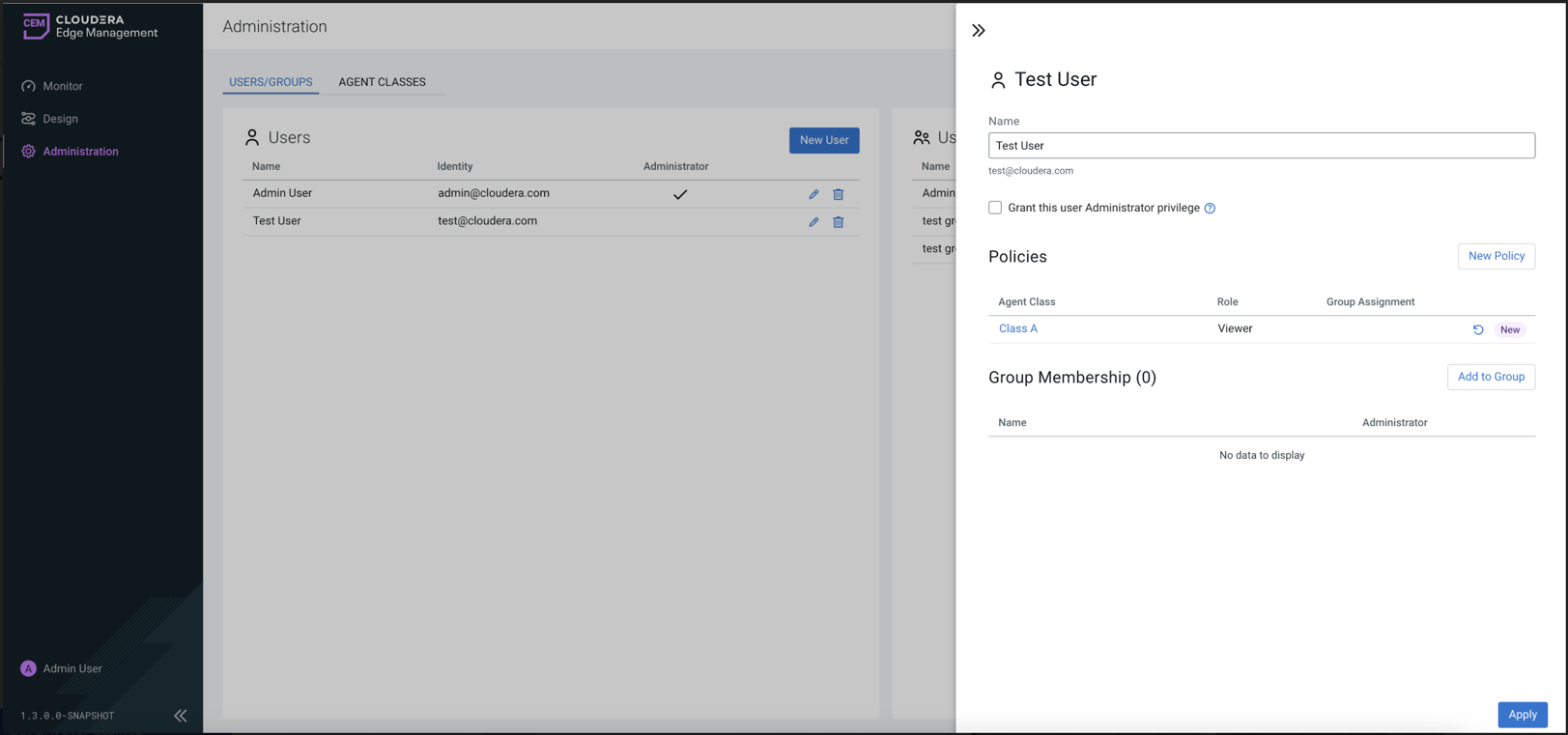Collapse the left navigation sidebar
This screenshot has height=735, width=1568.
(x=181, y=716)
